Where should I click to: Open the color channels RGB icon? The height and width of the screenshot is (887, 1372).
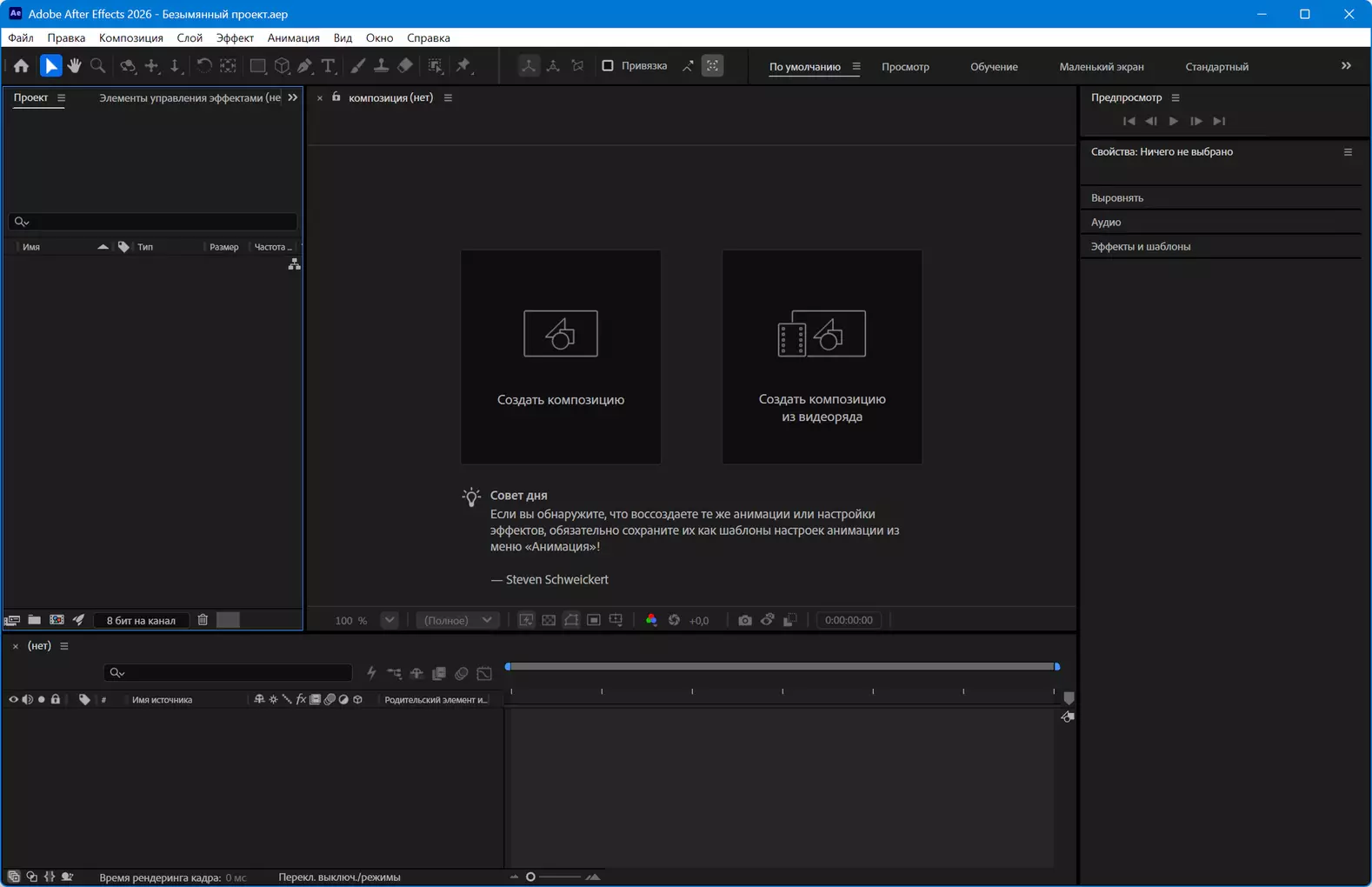pyautogui.click(x=651, y=620)
